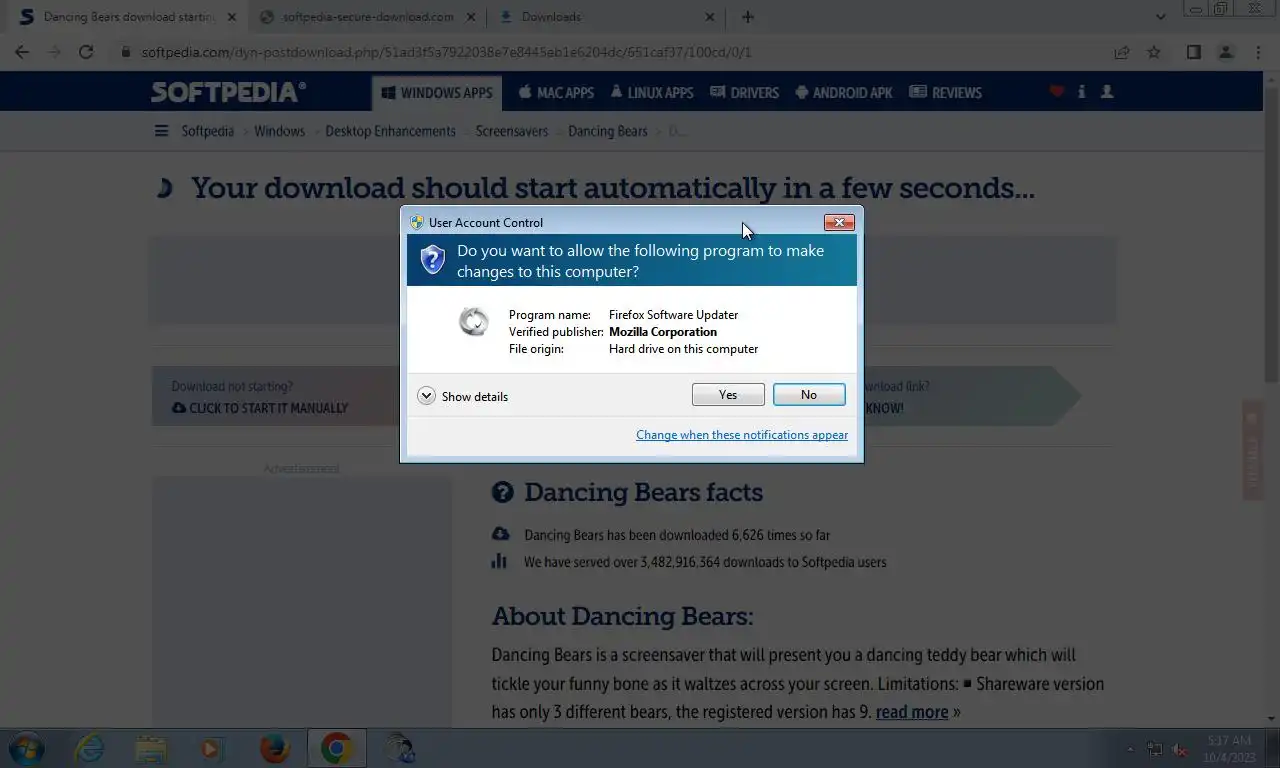1280x768 pixels.
Task: Bookmark this page with the star icon
Action: tap(1154, 52)
